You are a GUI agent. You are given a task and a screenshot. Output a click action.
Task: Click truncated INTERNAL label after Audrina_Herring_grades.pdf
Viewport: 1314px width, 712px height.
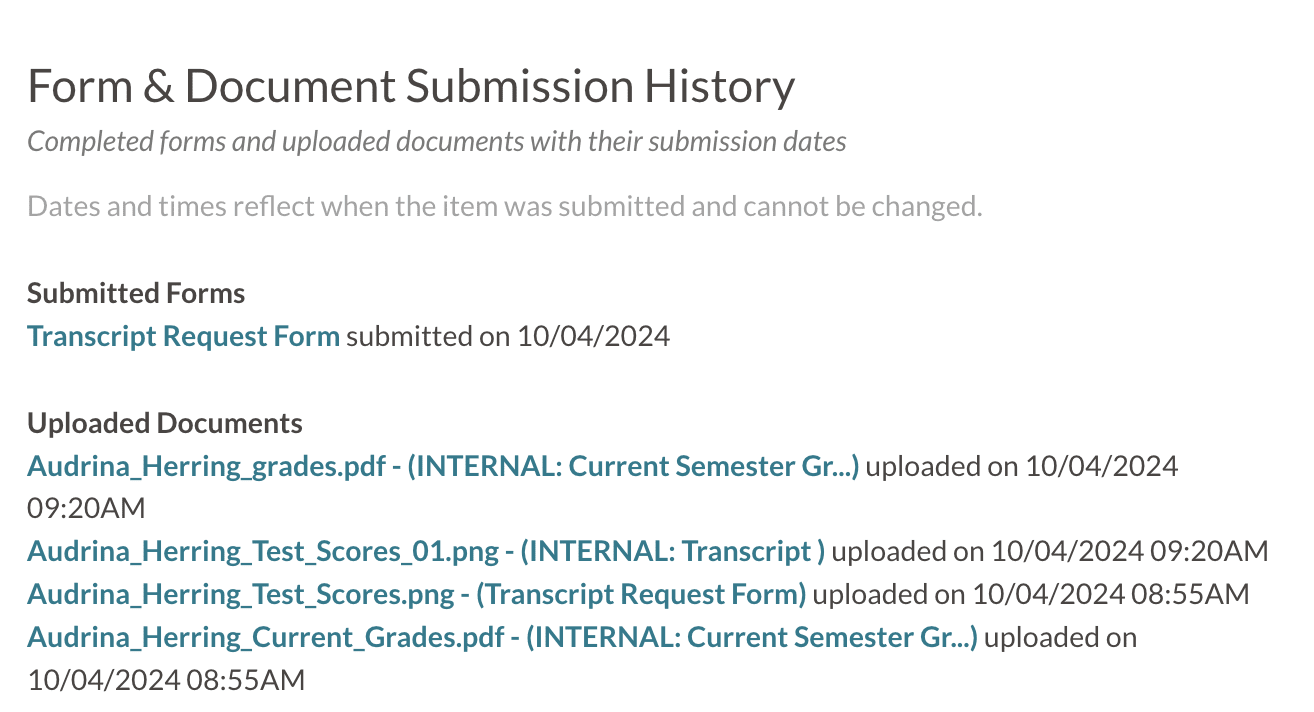(633, 466)
